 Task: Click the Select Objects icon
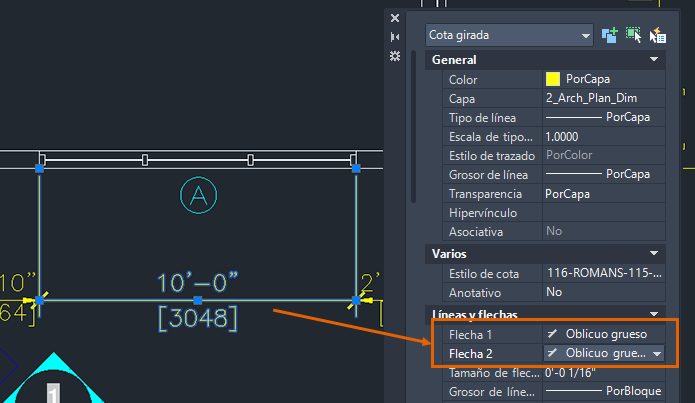click(633, 35)
